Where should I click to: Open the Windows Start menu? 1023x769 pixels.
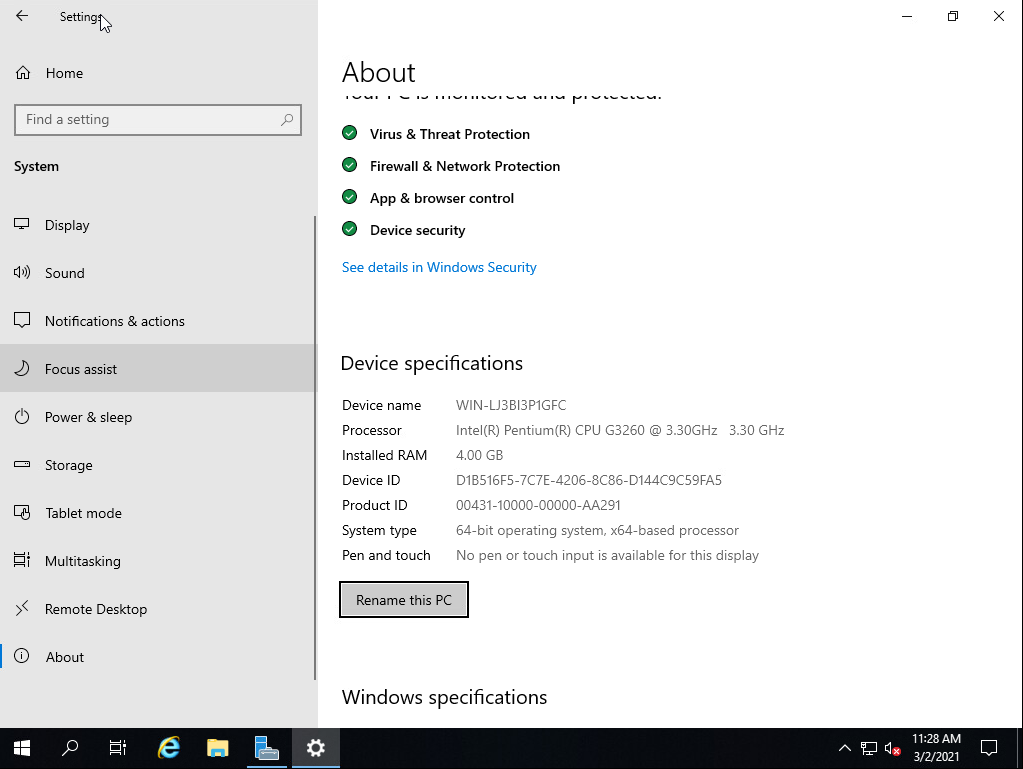(x=22, y=748)
